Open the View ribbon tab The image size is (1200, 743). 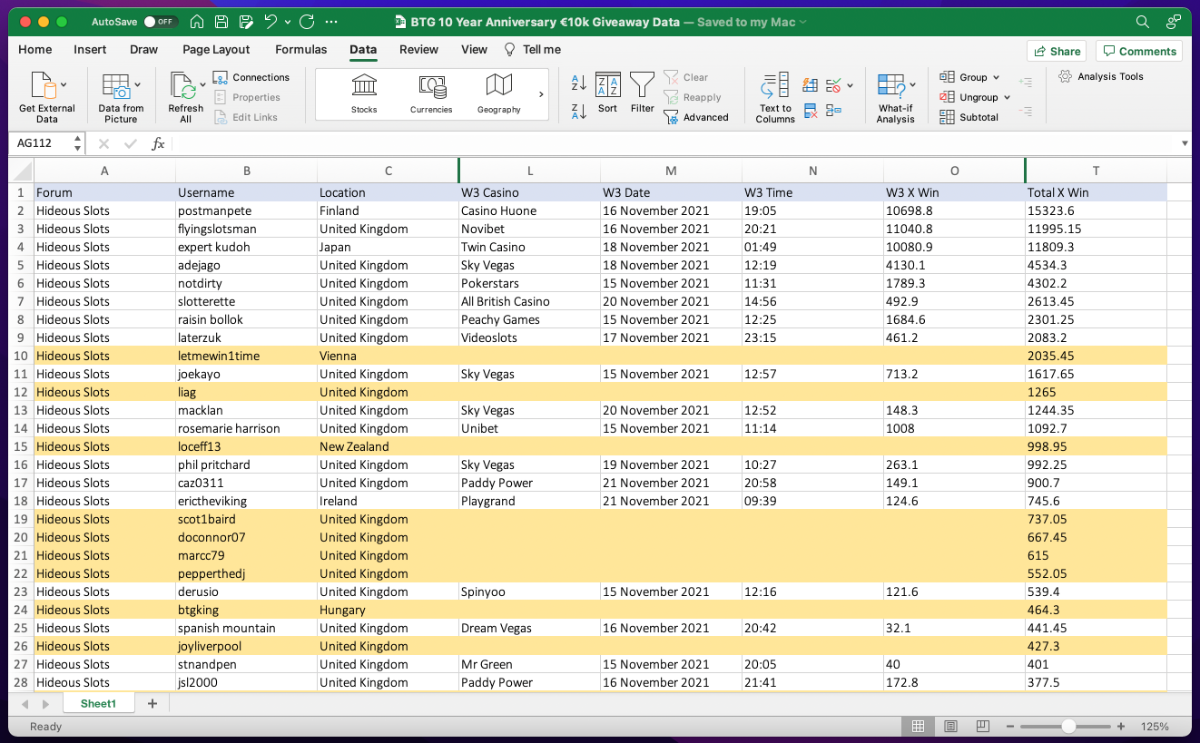474,49
